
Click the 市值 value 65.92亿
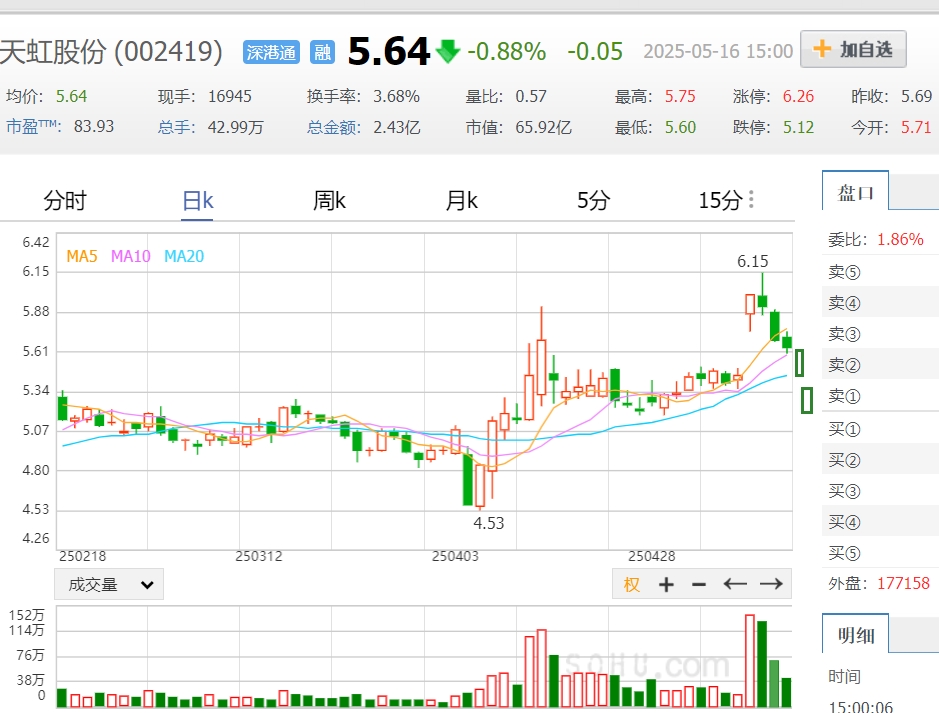coord(543,127)
